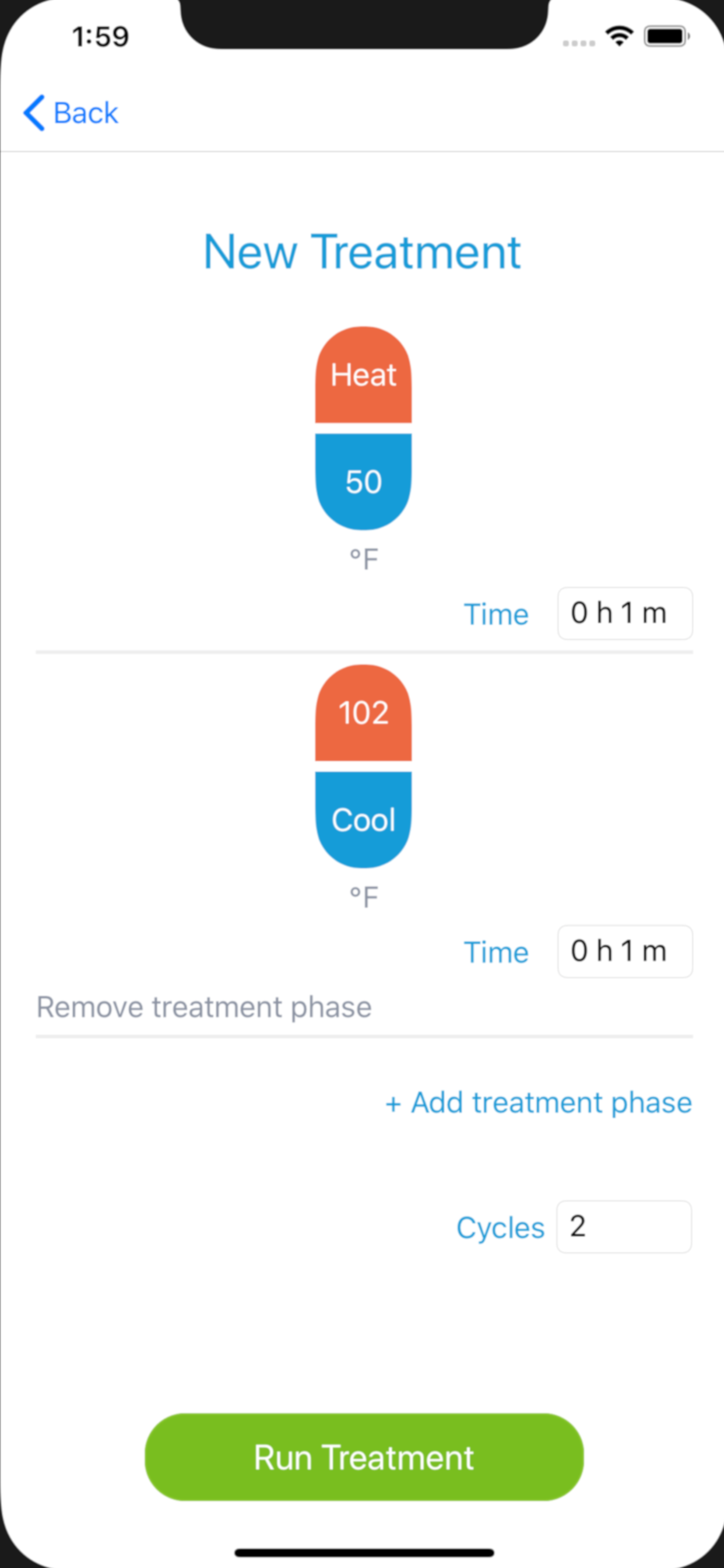The width and height of the screenshot is (724, 1568).
Task: Select the orange Heat pill half
Action: (x=363, y=374)
